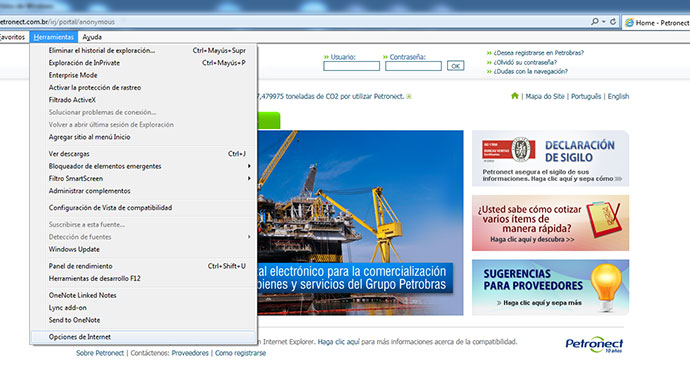Open Mapa do Site link
The height and width of the screenshot is (374, 690).
(545, 96)
